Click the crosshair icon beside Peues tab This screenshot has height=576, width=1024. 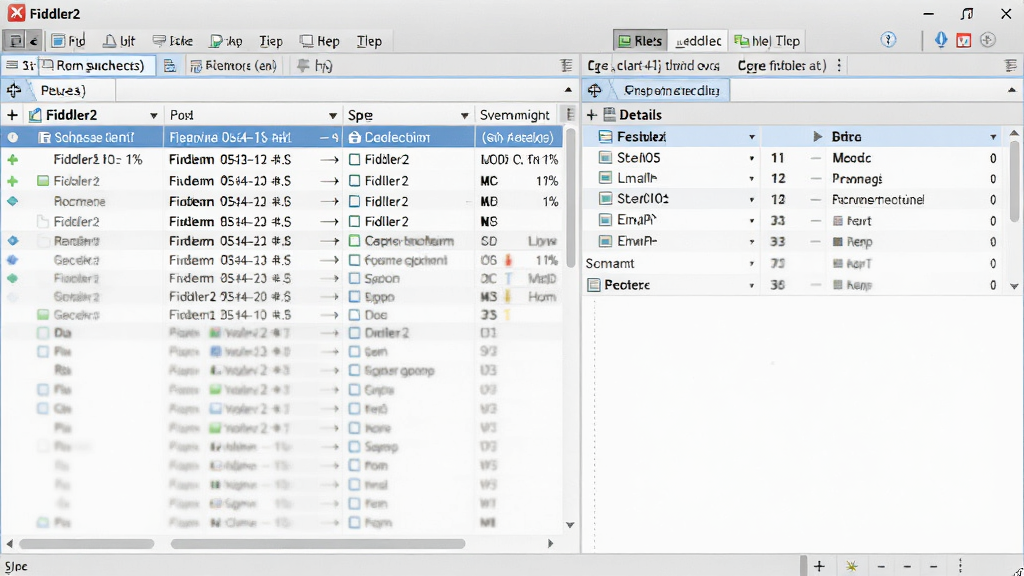coord(14,90)
